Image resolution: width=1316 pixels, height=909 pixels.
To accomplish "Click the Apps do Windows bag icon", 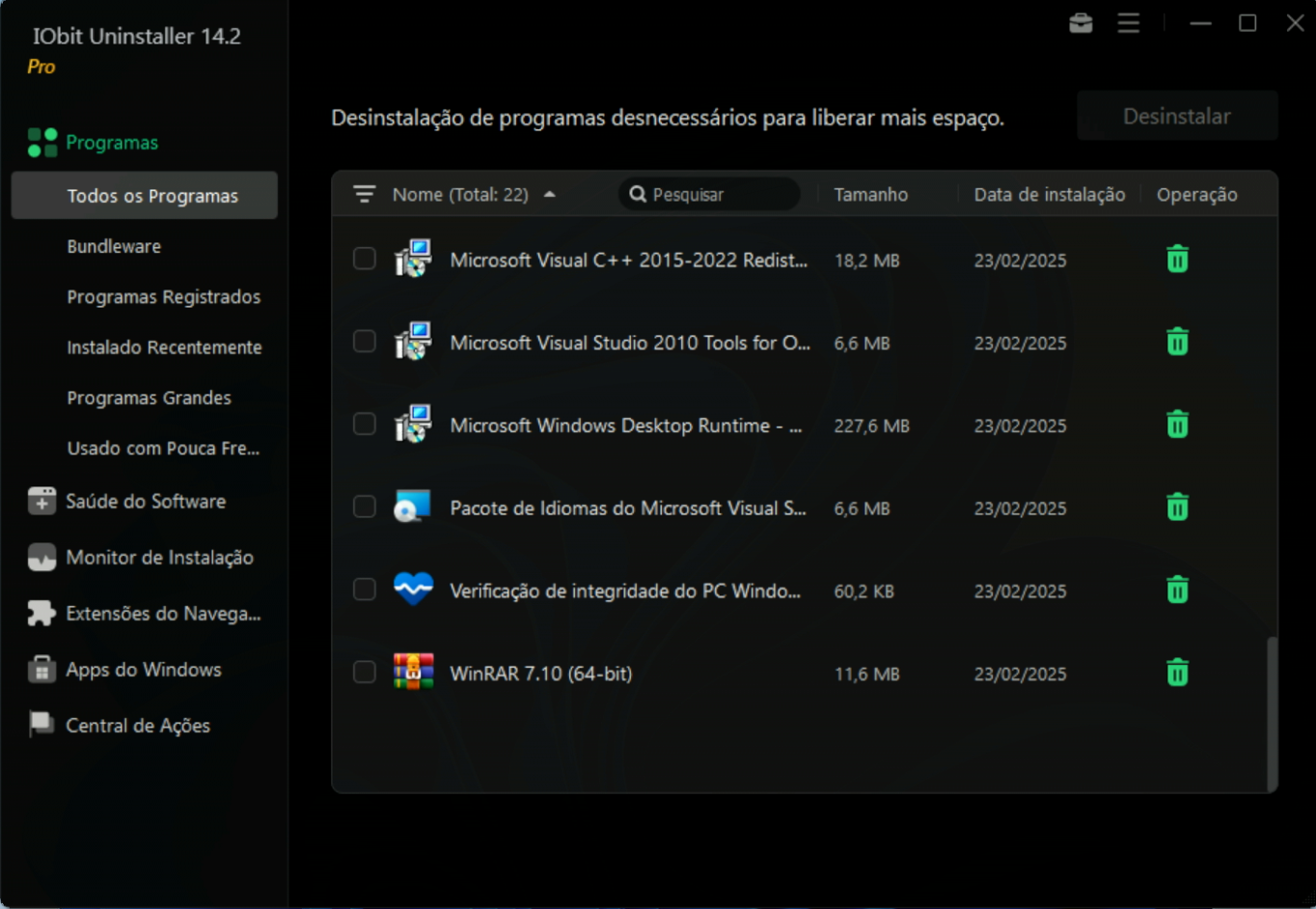I will click(x=42, y=669).
